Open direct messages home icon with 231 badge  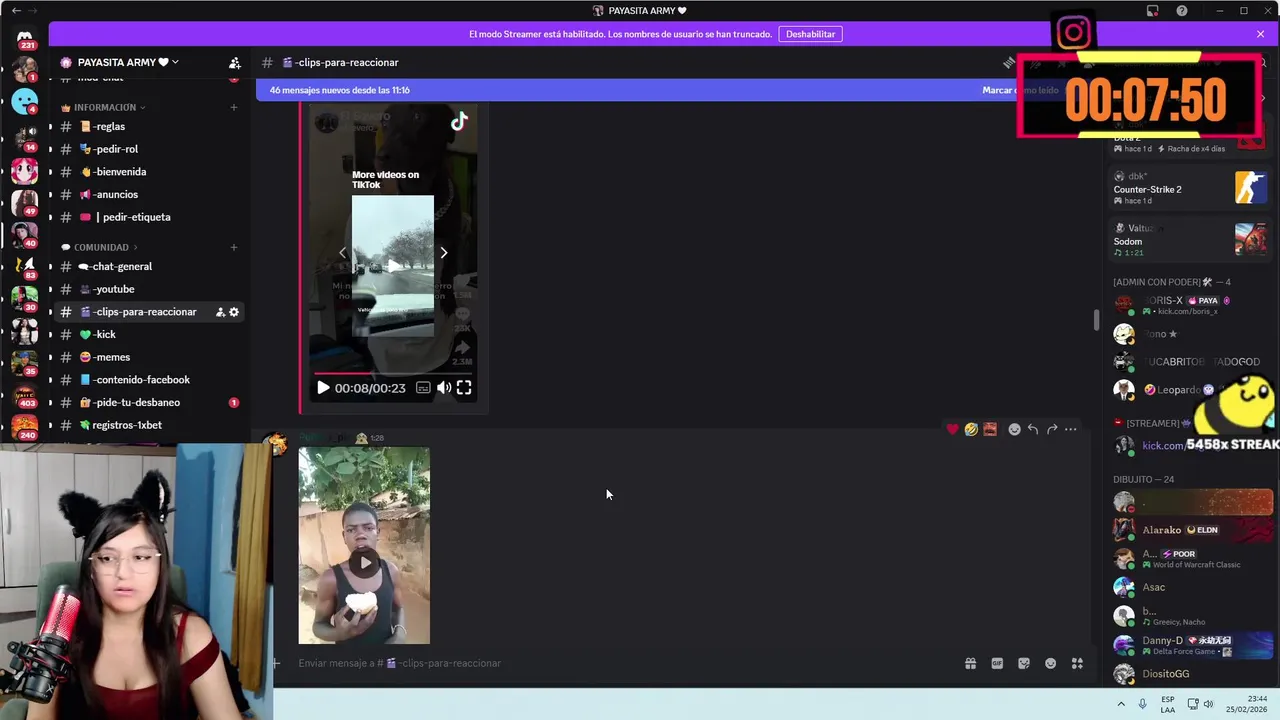click(x=25, y=39)
